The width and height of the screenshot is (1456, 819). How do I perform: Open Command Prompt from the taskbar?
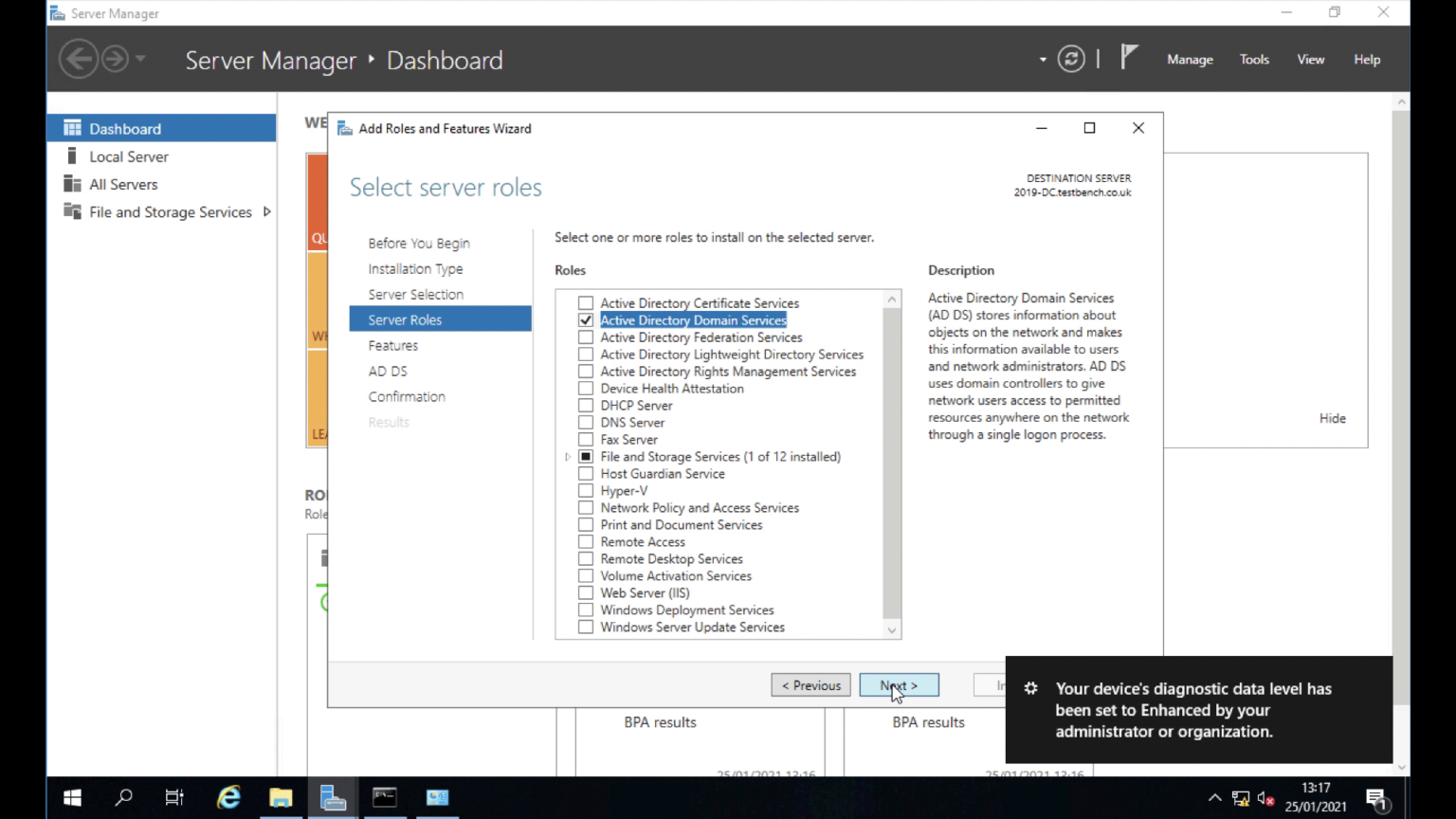pos(384,797)
